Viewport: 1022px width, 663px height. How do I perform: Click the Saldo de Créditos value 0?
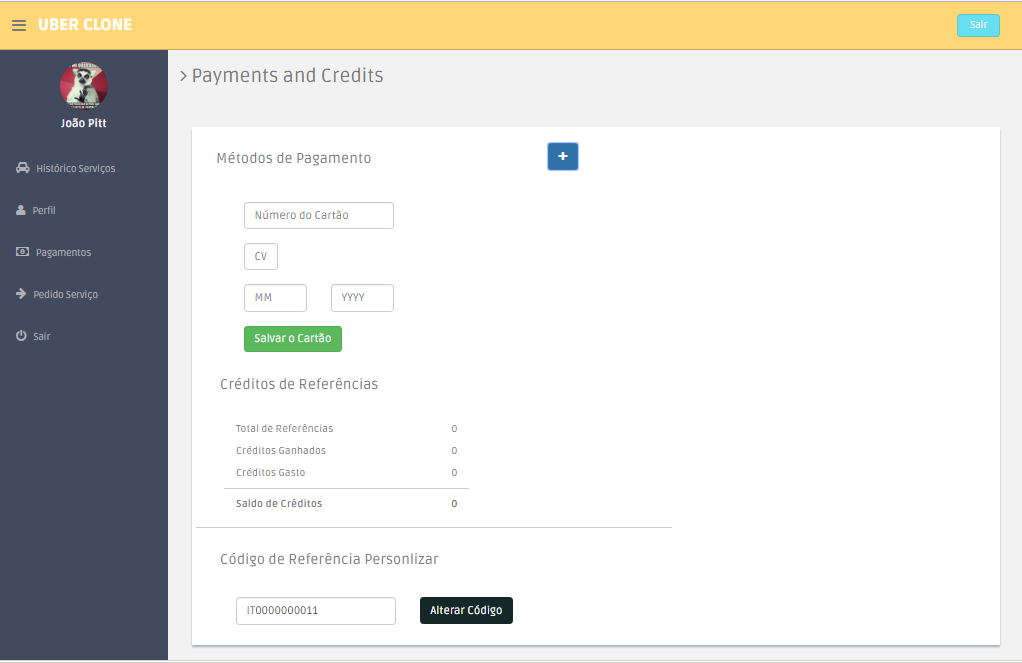(454, 503)
